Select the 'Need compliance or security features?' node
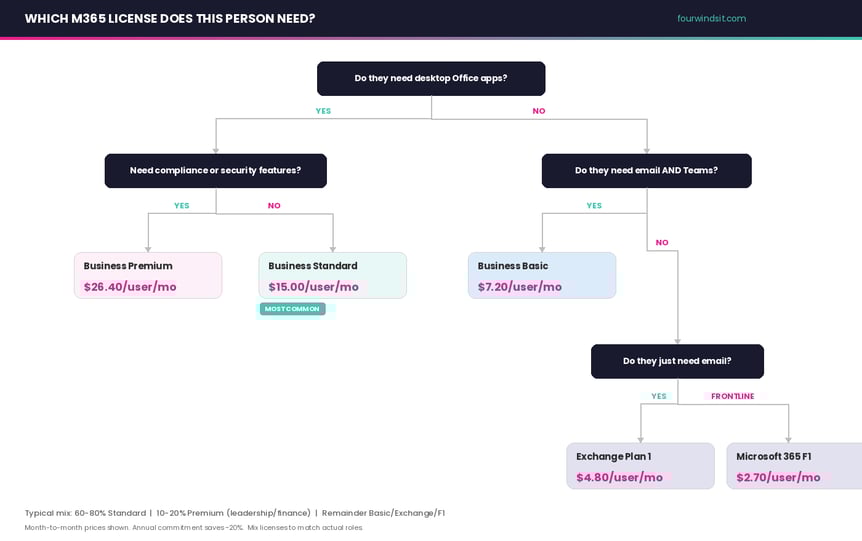The image size is (862, 541). pos(215,170)
